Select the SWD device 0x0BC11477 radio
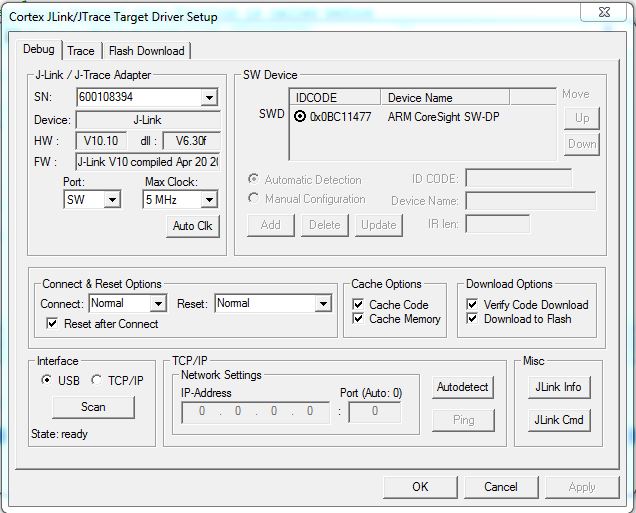The height and width of the screenshot is (513, 636). [300, 117]
